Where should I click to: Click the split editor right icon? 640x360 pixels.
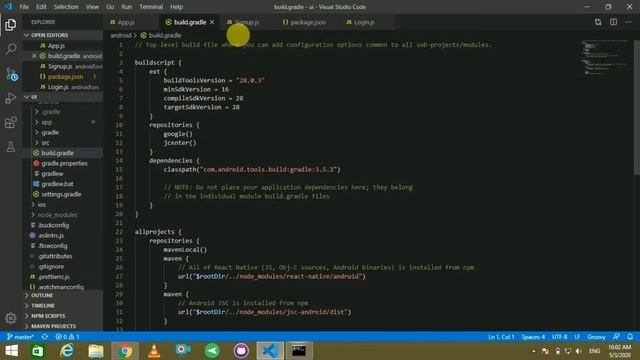point(613,22)
